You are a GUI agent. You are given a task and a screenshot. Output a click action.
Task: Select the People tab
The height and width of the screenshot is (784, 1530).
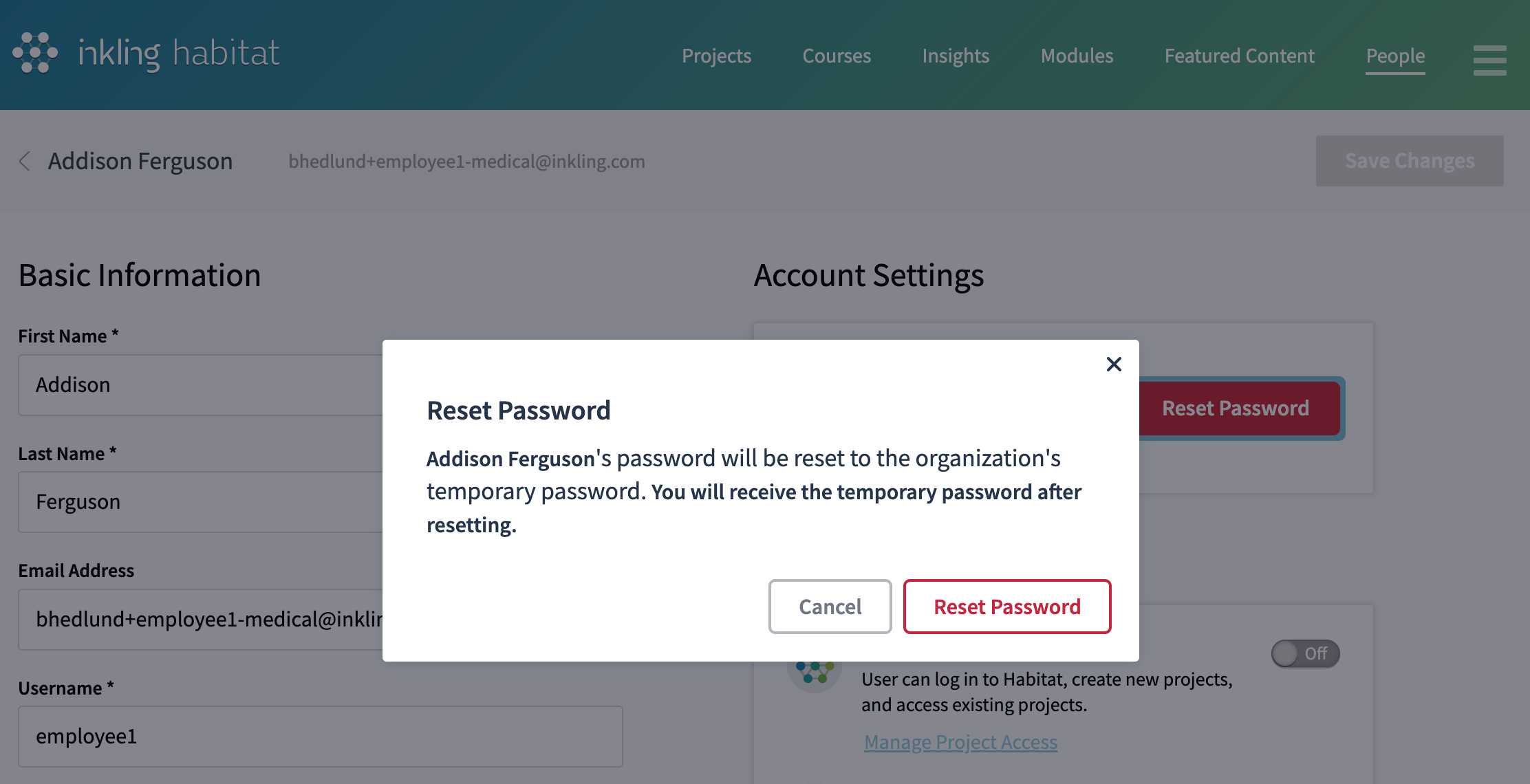point(1395,56)
